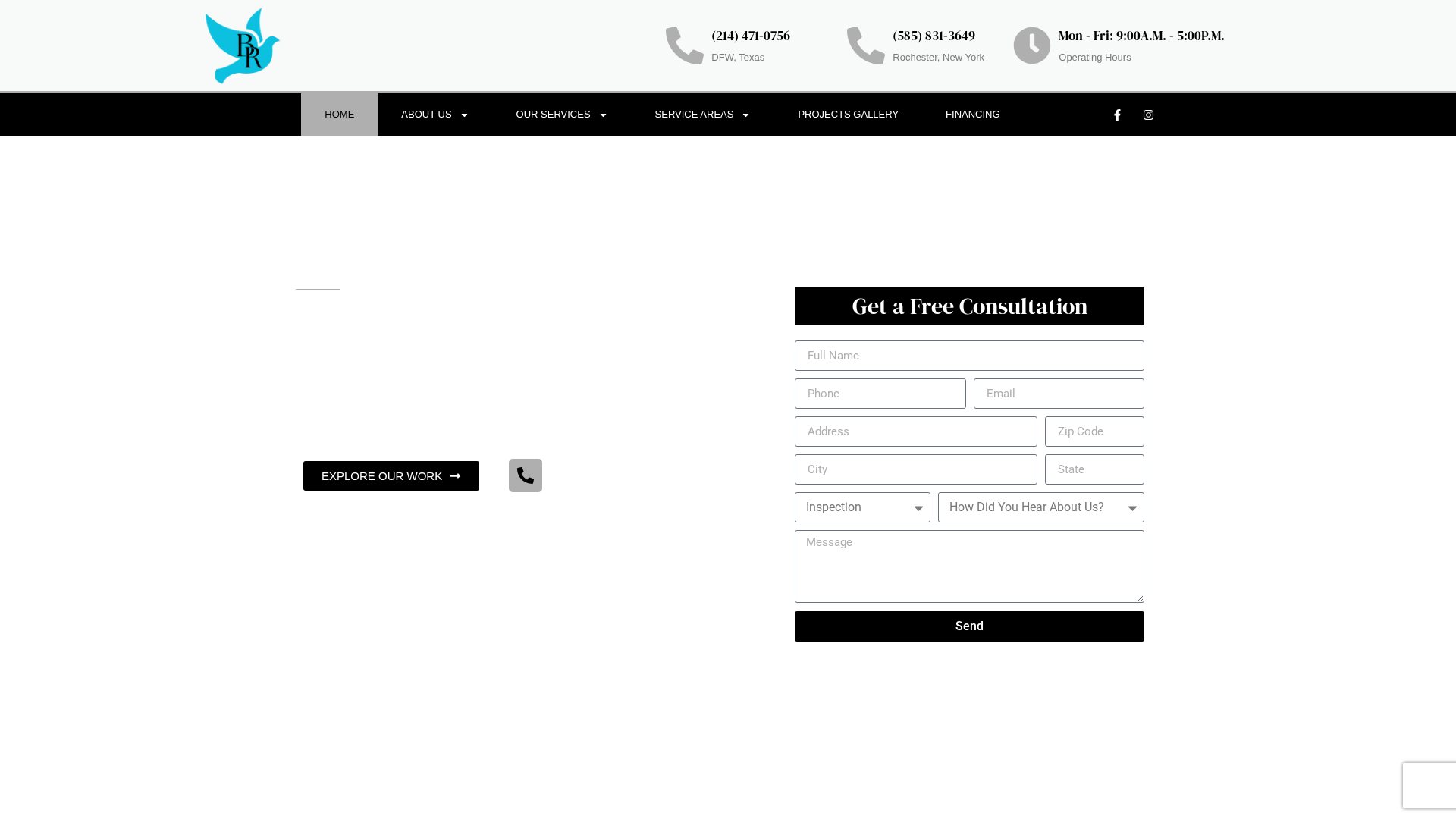Click the Mon - Fri hours text

pyautogui.click(x=1141, y=36)
